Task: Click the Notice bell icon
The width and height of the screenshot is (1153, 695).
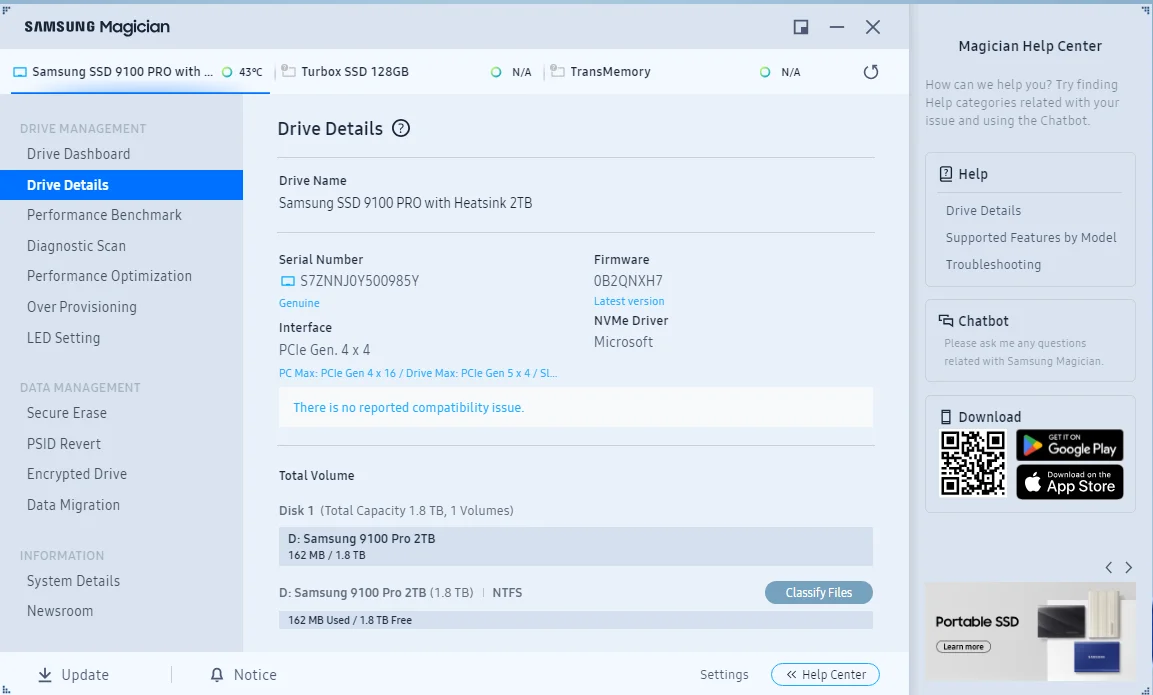Action: (x=217, y=674)
